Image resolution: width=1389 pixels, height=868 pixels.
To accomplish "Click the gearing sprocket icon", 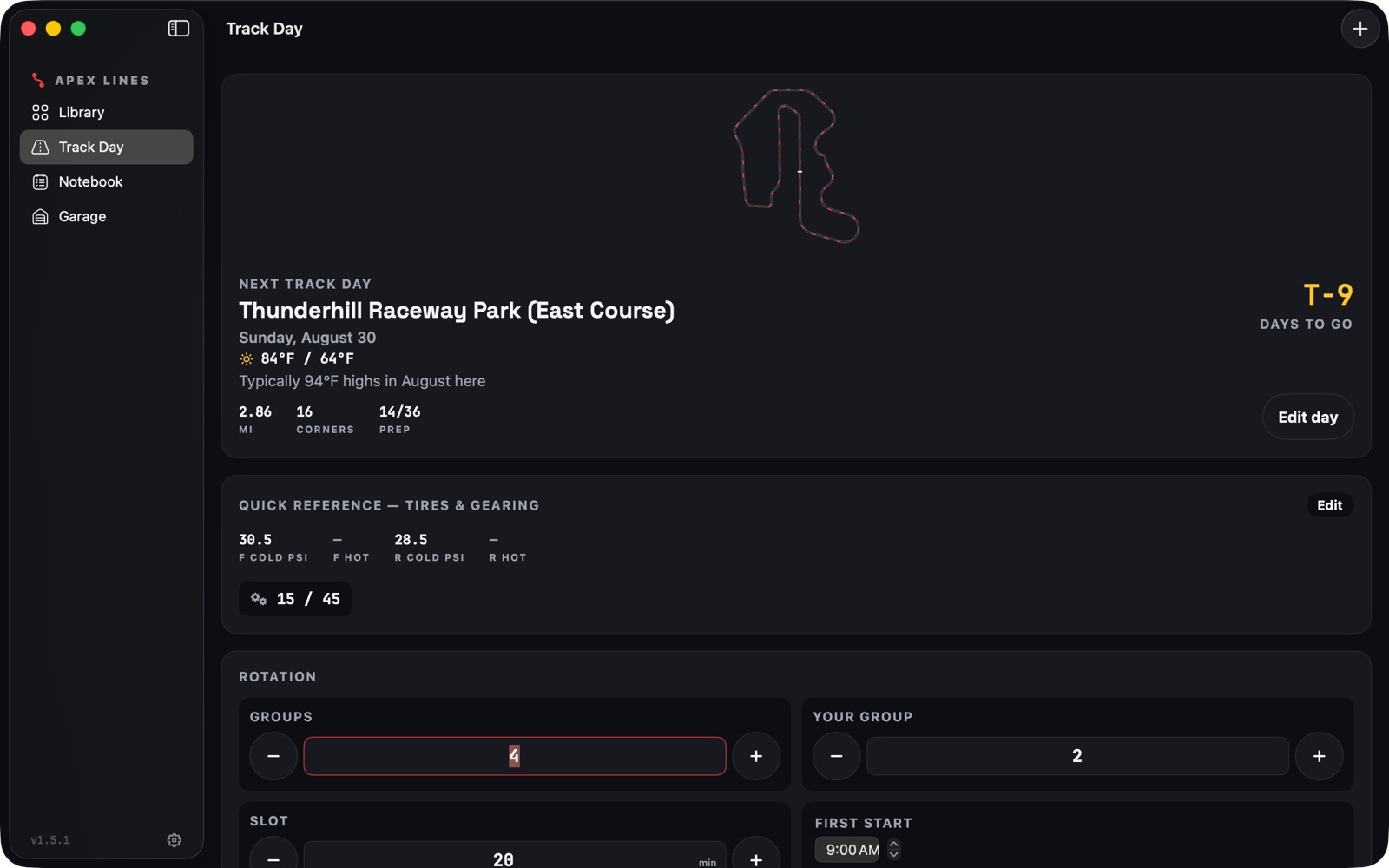I will (x=259, y=599).
